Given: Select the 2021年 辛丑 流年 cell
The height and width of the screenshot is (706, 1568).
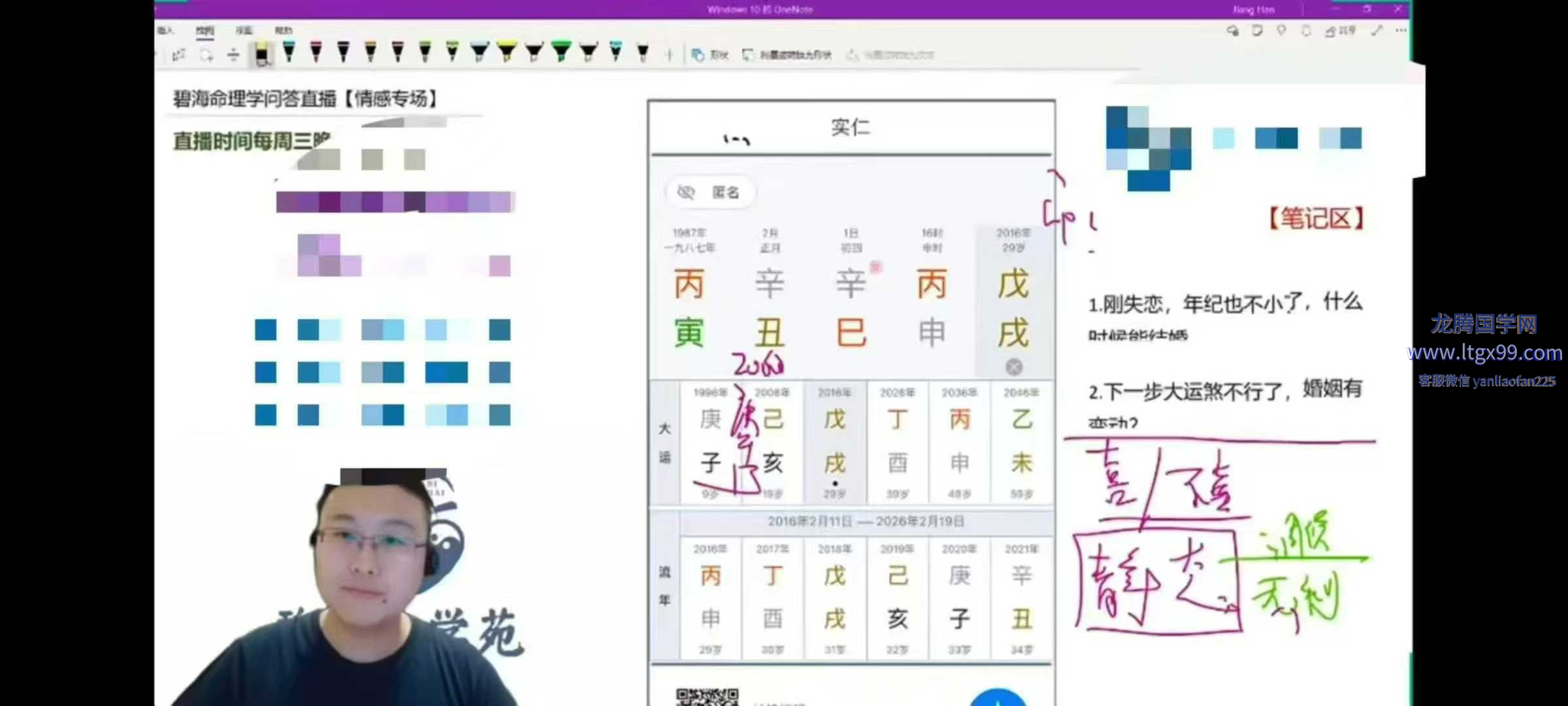Looking at the screenshot, I should click(1021, 598).
